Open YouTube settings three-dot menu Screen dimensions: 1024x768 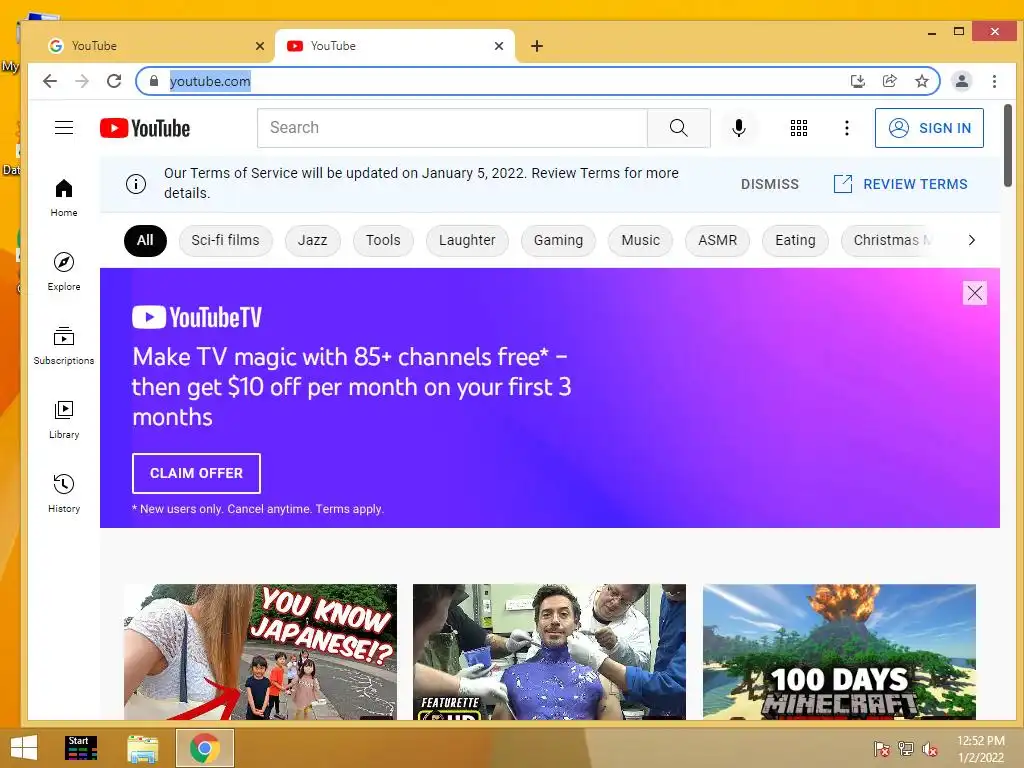(846, 128)
